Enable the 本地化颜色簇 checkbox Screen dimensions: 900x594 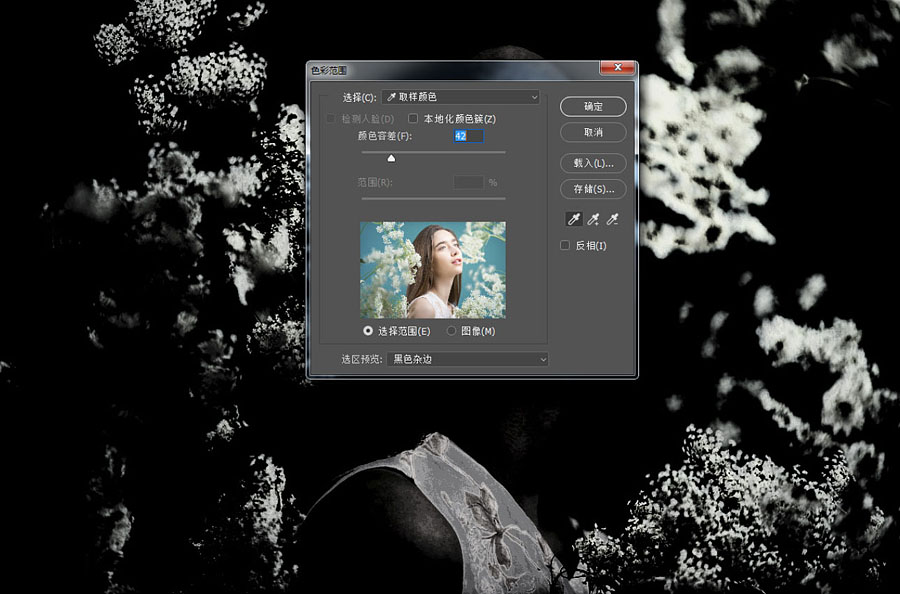[x=413, y=118]
